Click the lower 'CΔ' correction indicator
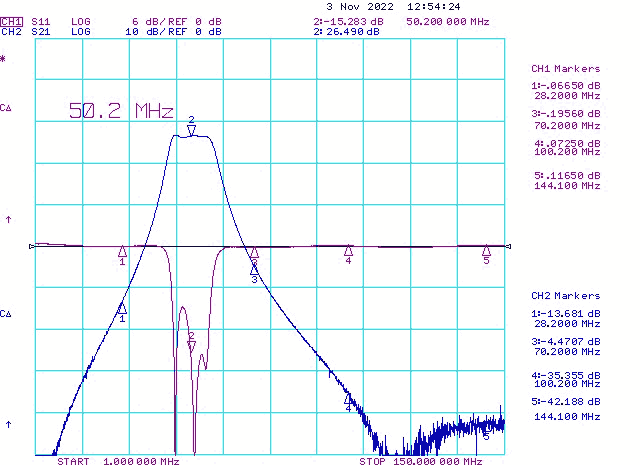The image size is (640, 465). click(6, 314)
